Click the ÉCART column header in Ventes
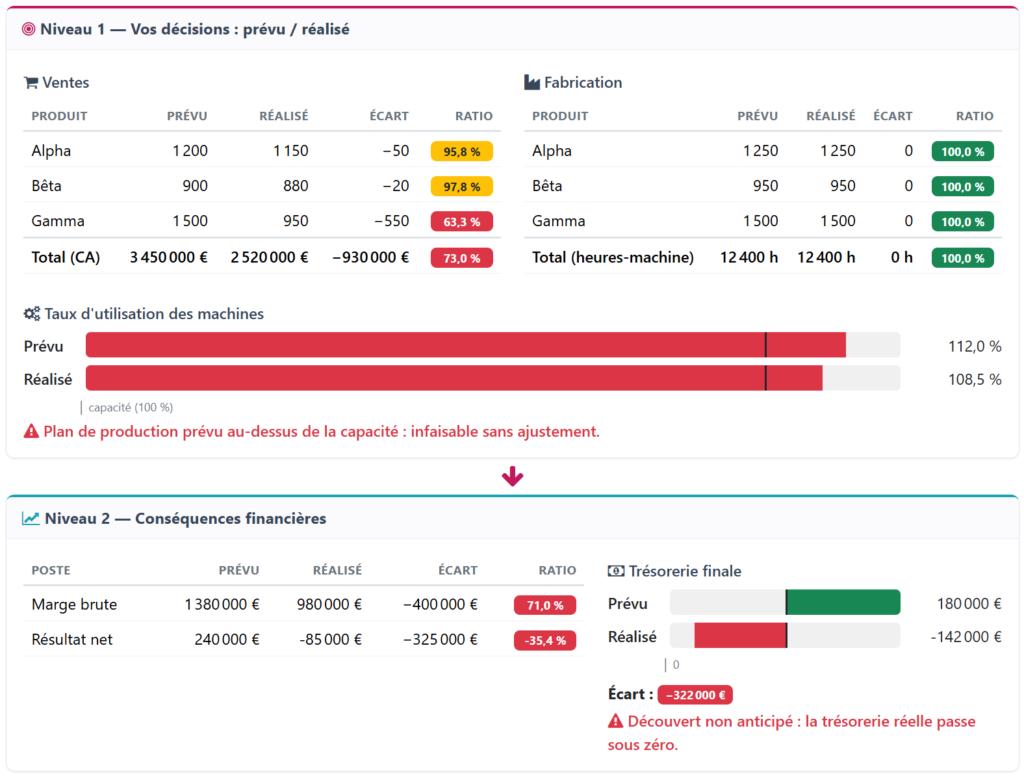This screenshot has height=776, width=1024. [389, 116]
